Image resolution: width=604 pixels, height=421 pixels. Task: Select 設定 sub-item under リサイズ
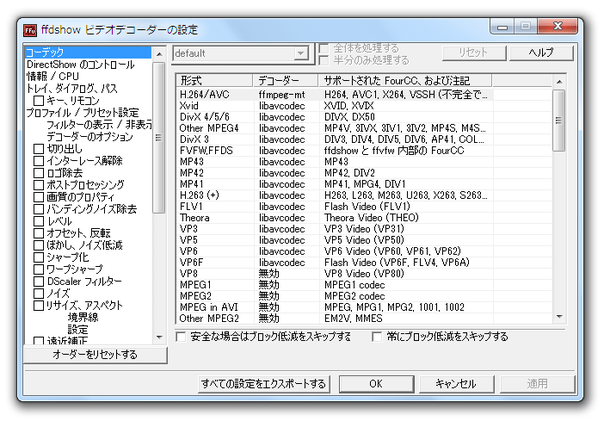[78, 329]
